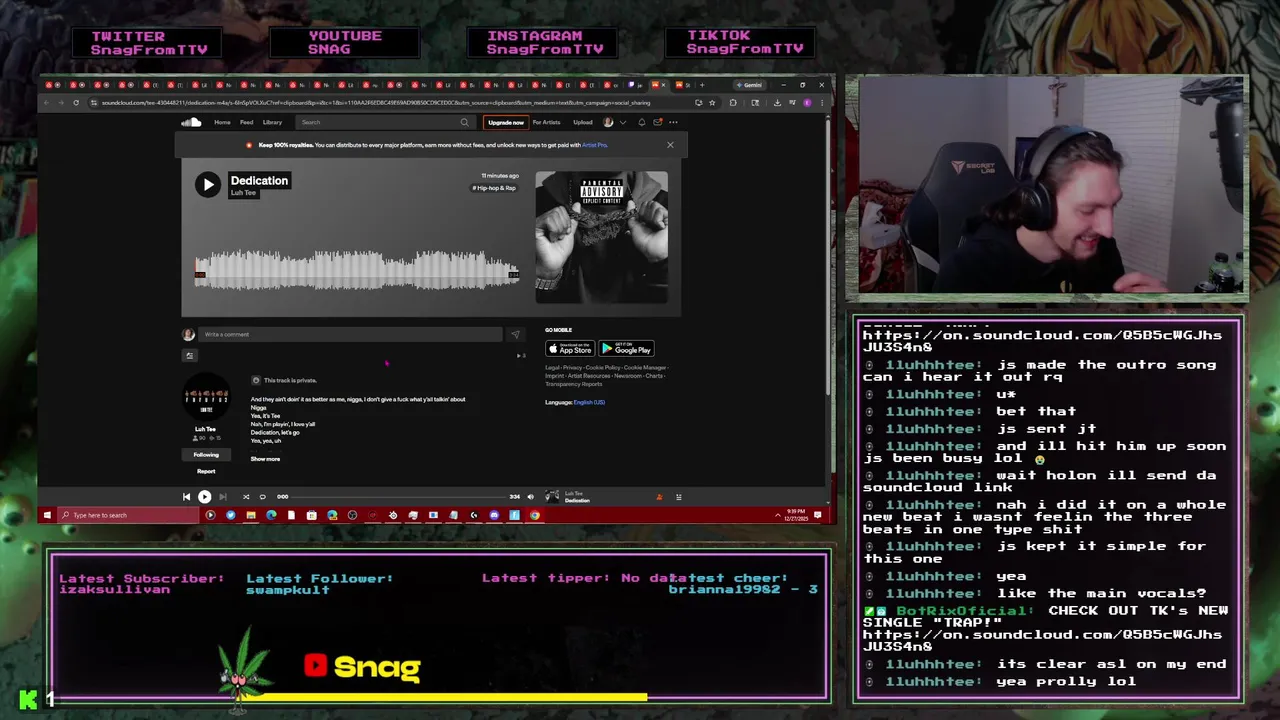Screen dimensions: 1280x720
Task: Click the Gemini button in the browser
Action: pyautogui.click(x=749, y=85)
